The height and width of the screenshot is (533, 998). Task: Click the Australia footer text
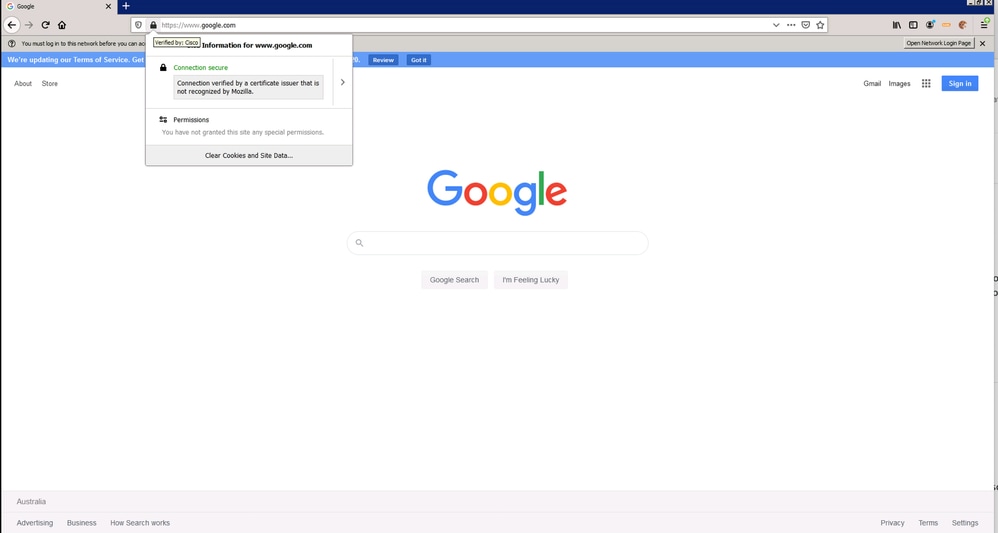pyautogui.click(x=31, y=502)
